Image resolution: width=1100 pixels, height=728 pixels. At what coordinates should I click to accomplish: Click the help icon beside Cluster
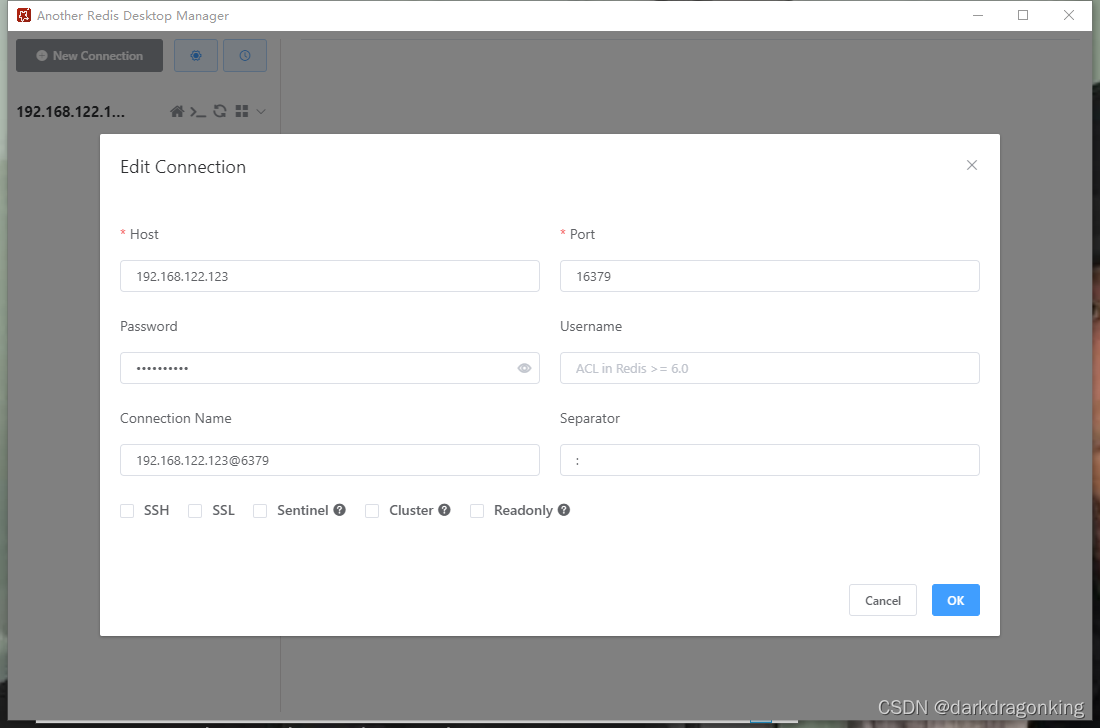445,510
